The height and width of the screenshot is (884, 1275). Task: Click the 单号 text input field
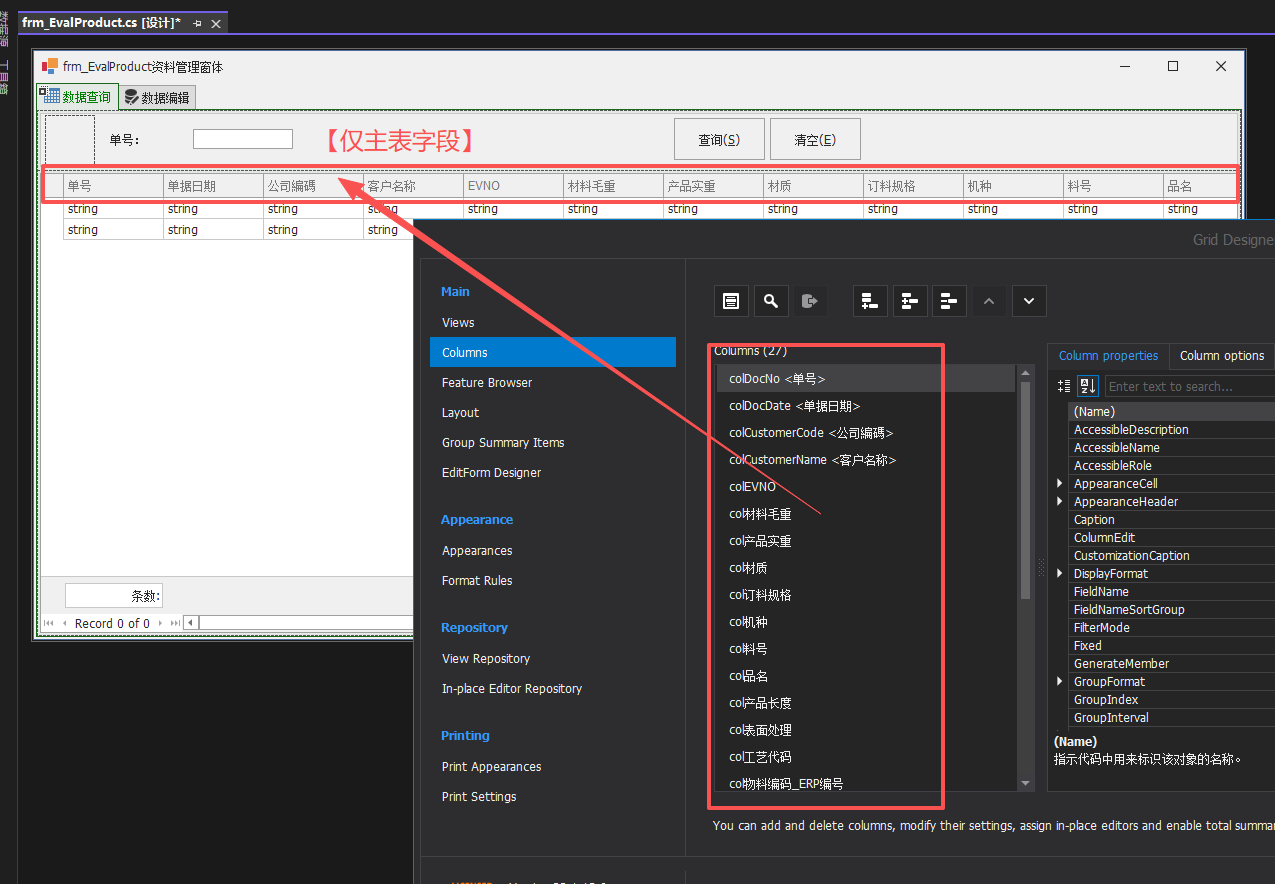point(243,139)
